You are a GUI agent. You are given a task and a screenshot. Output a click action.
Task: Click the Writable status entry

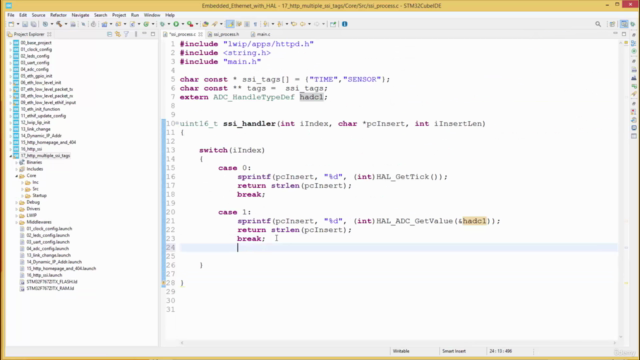tap(401, 351)
